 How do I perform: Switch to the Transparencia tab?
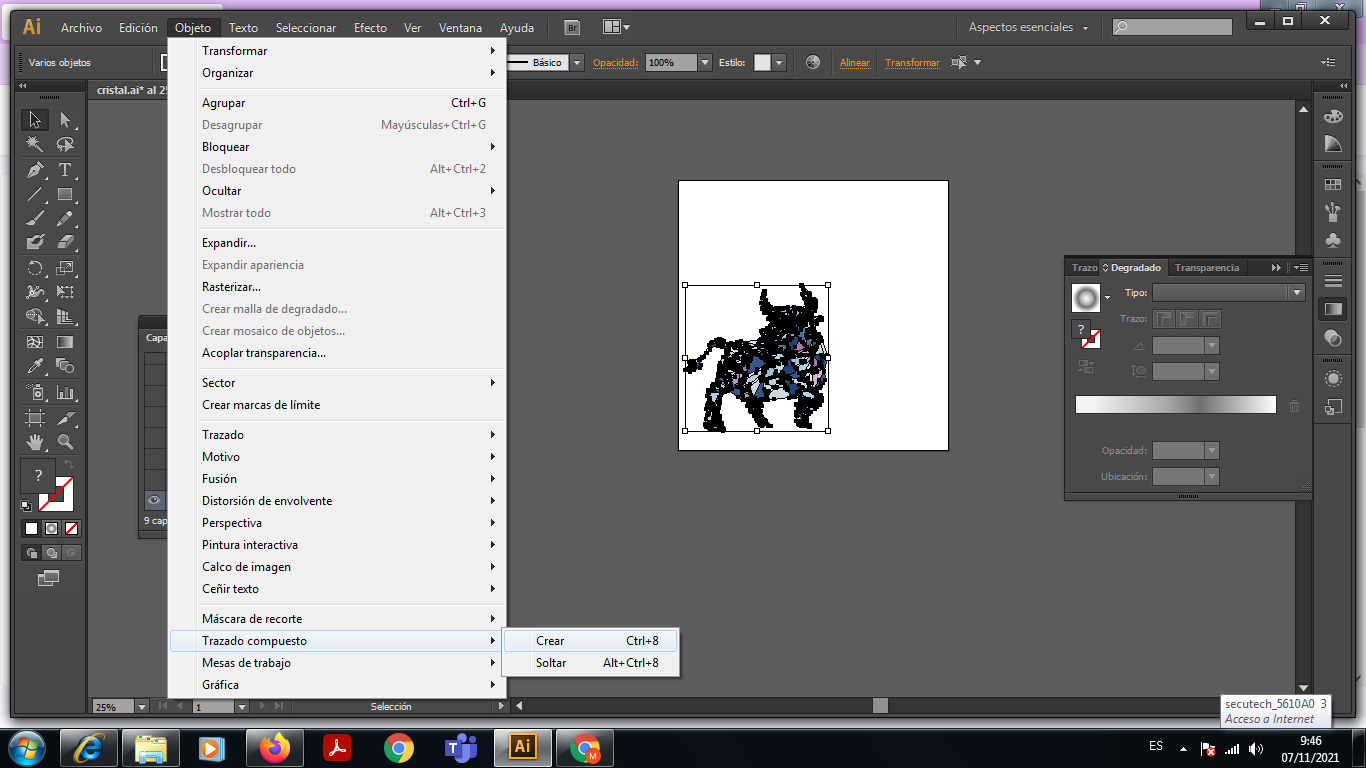1207,268
